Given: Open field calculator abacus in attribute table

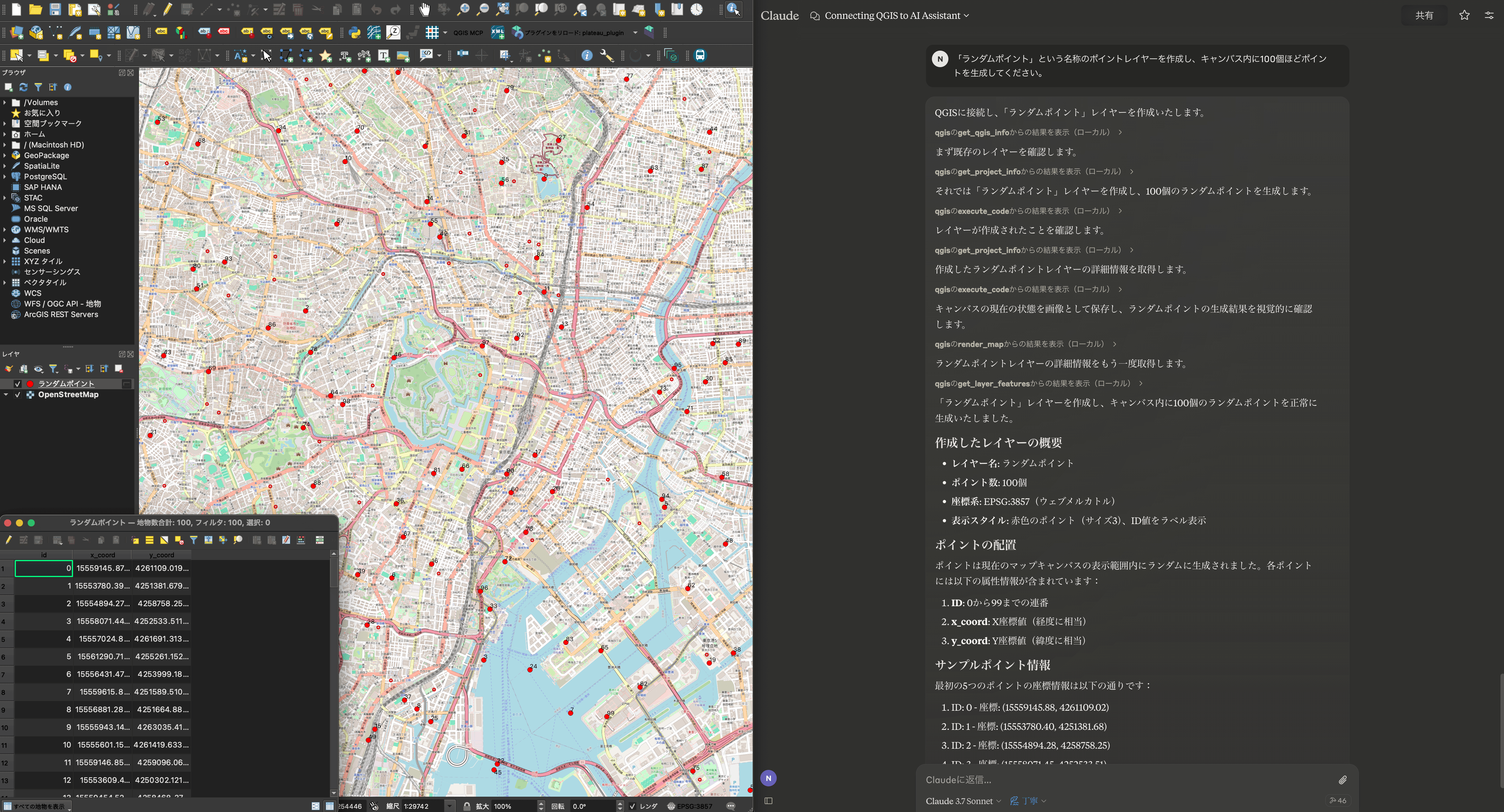Looking at the screenshot, I should pyautogui.click(x=301, y=540).
